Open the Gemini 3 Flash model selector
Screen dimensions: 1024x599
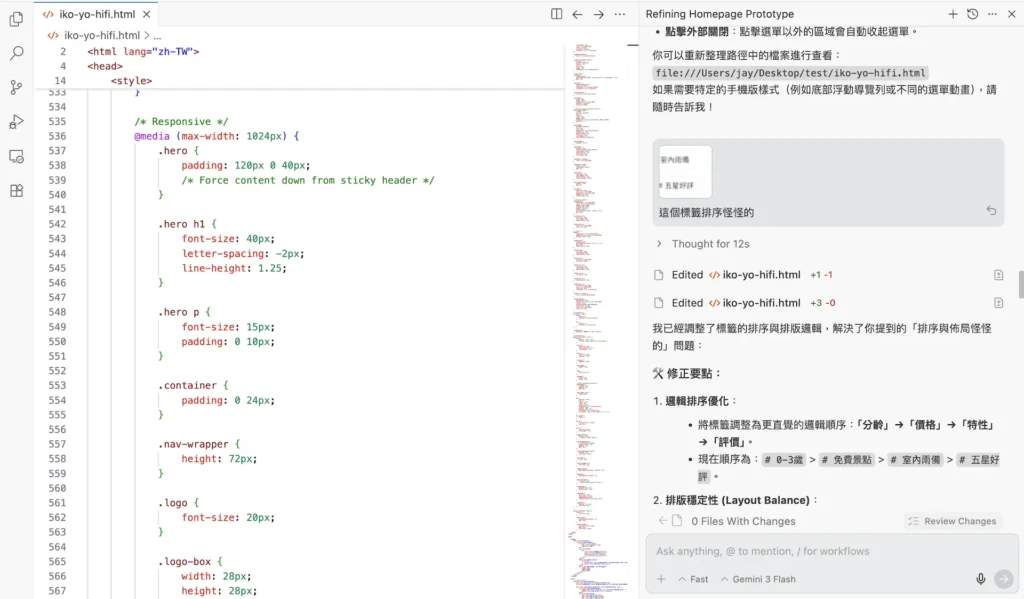click(x=760, y=578)
